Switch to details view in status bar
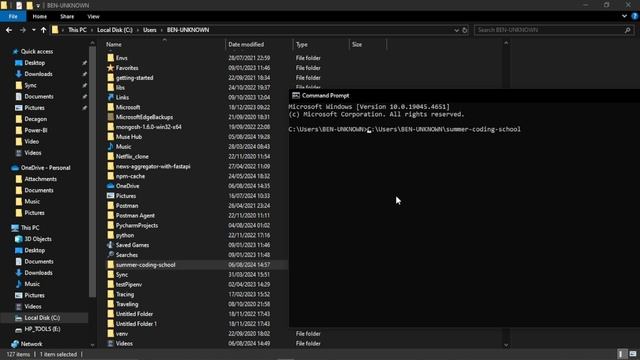Viewport: 640px width, 360px height. tap(621, 354)
